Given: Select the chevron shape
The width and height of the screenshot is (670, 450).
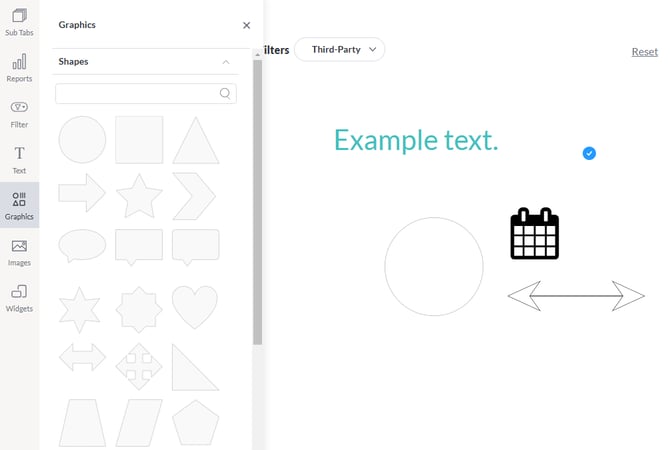Looking at the screenshot, I should pos(195,195).
